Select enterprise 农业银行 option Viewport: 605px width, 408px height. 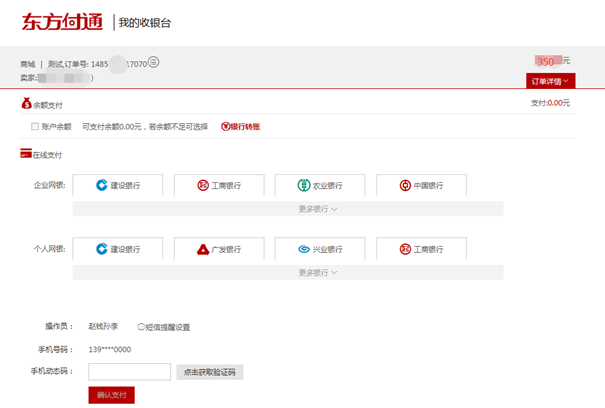click(320, 185)
